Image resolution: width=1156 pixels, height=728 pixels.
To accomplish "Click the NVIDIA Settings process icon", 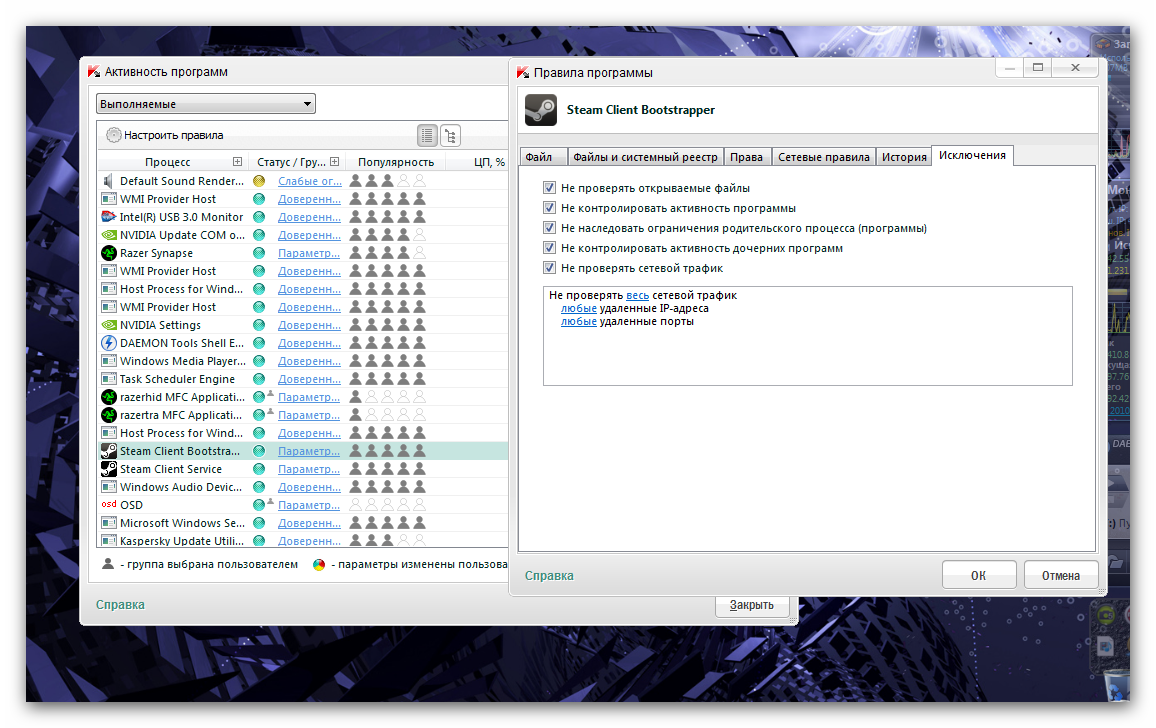I will pyautogui.click(x=109, y=325).
